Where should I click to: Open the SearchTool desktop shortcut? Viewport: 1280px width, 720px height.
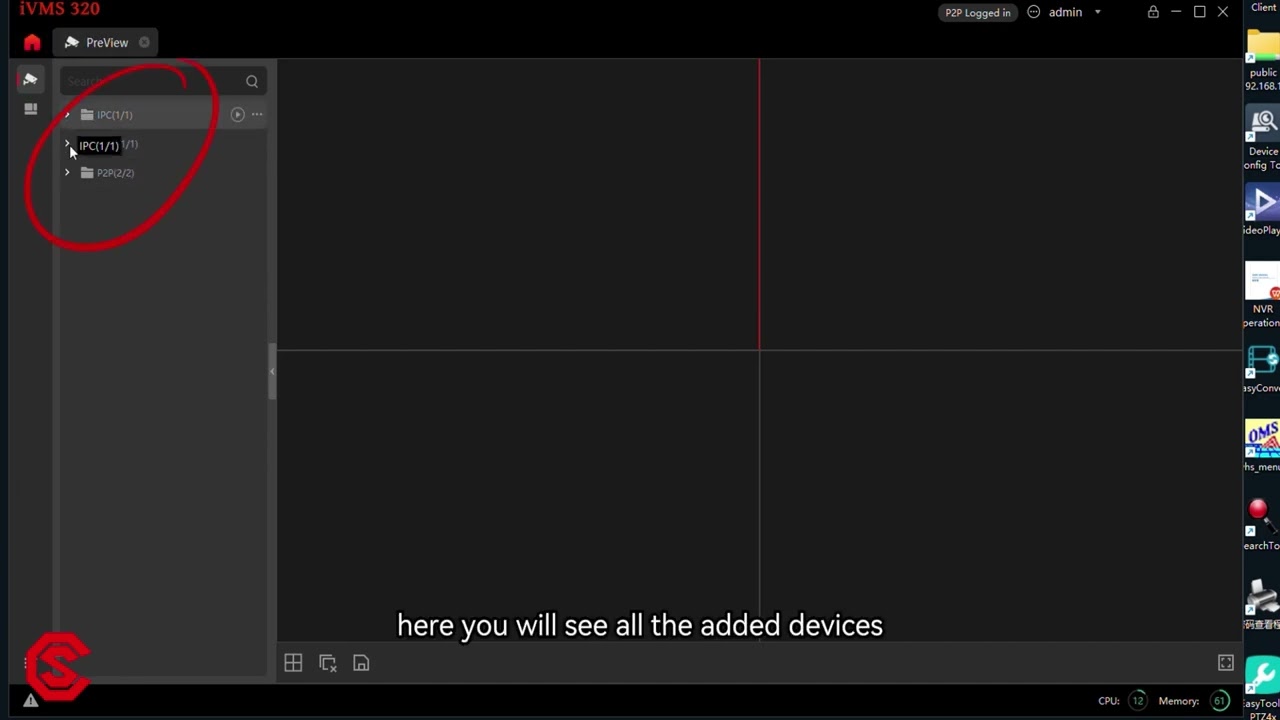(x=1263, y=526)
